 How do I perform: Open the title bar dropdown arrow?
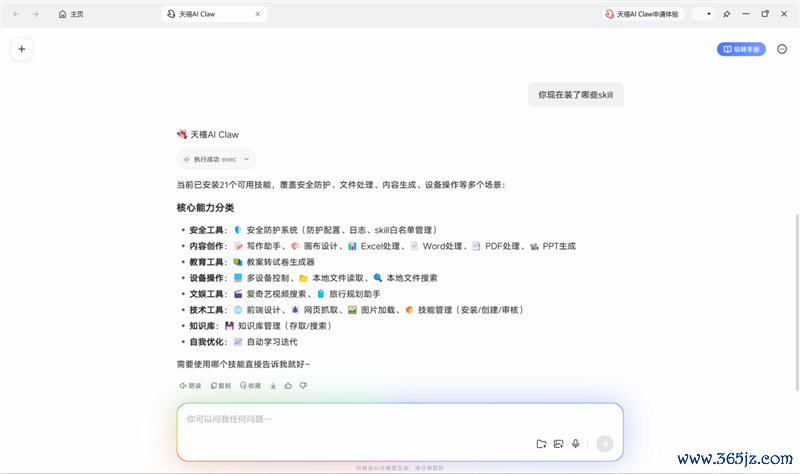coord(709,14)
